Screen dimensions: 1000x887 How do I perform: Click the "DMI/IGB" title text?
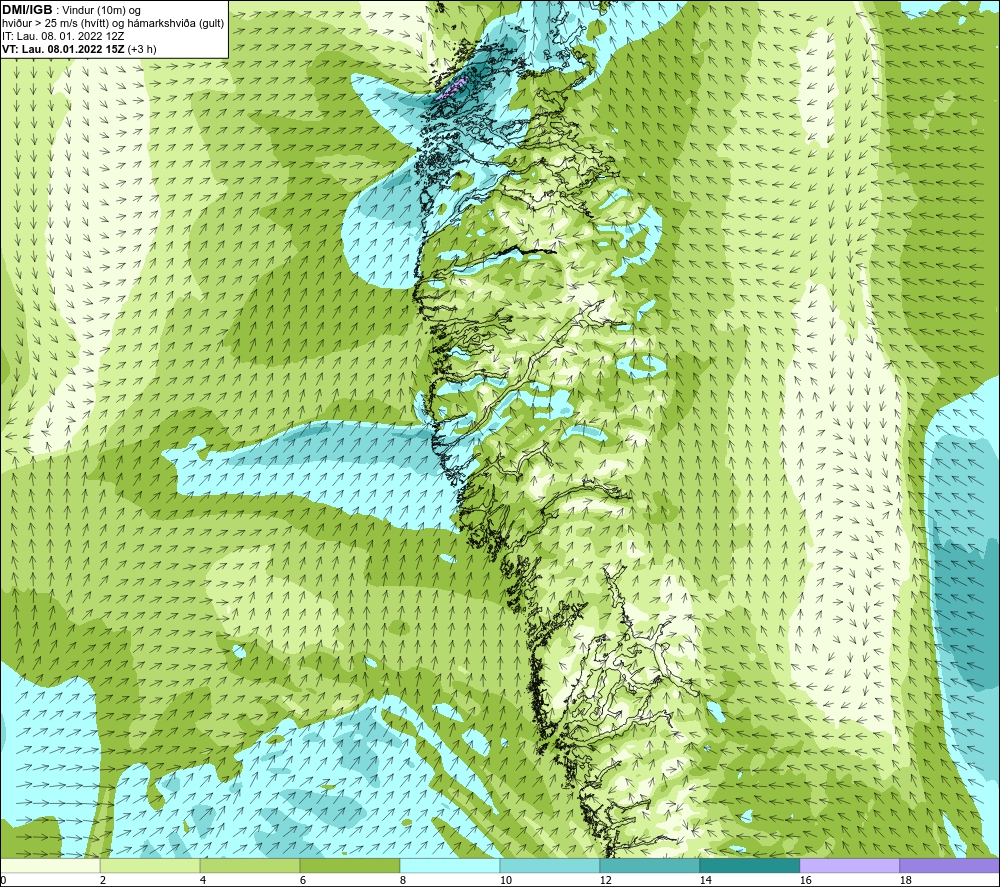(x=27, y=10)
